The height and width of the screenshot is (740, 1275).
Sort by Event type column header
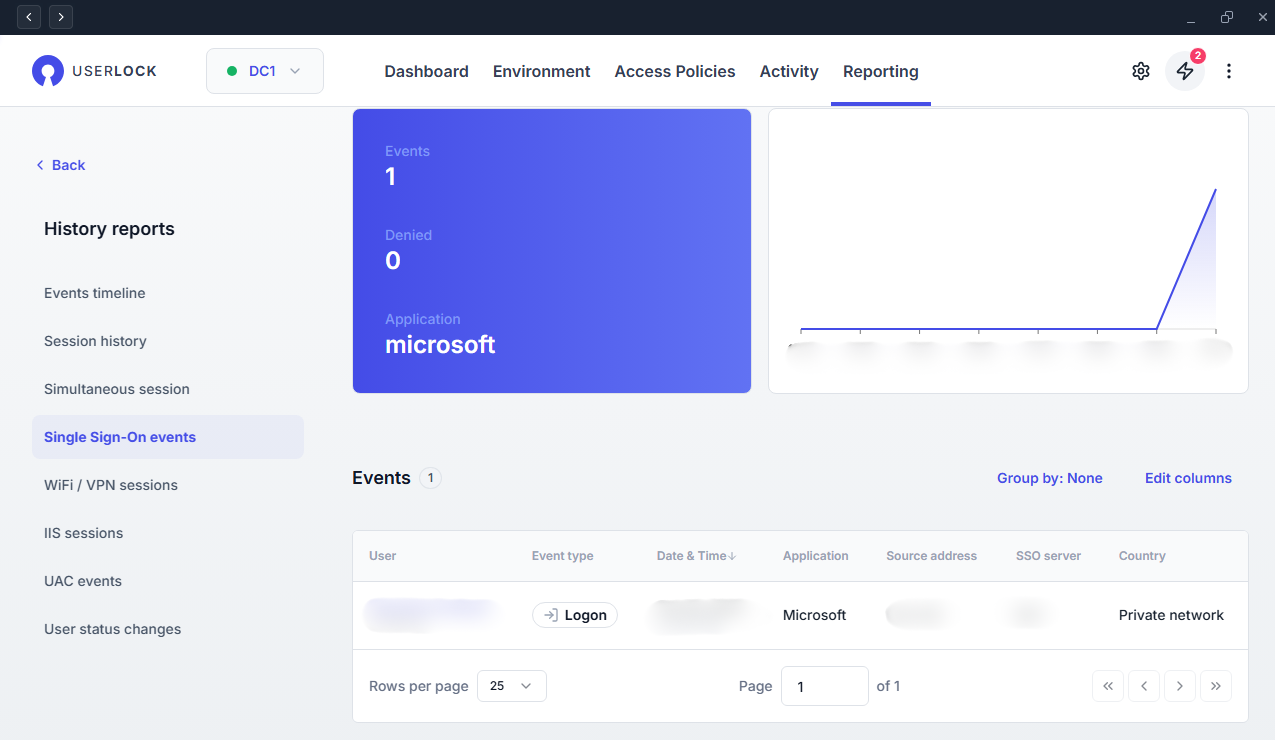(x=563, y=556)
